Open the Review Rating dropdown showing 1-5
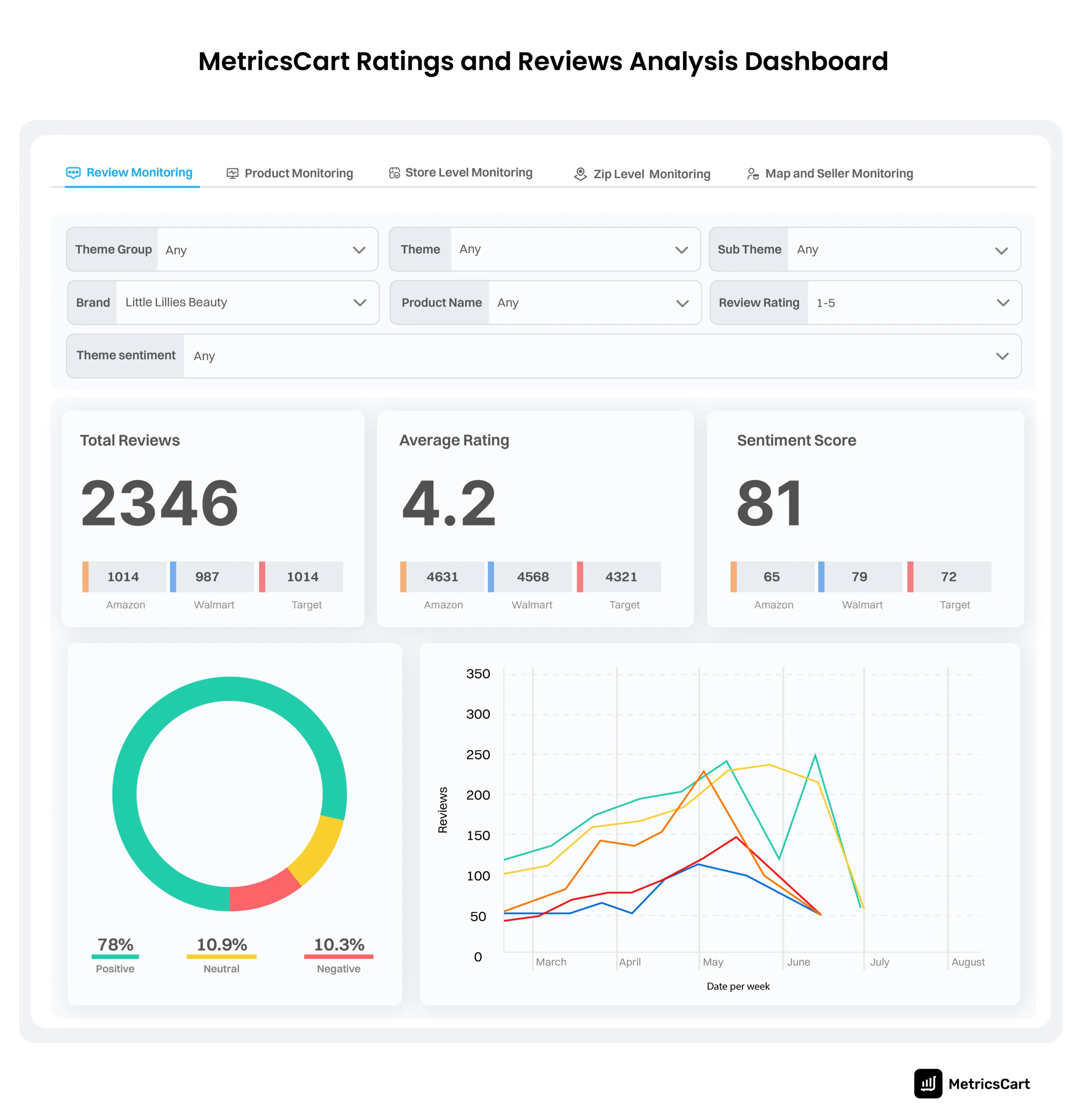This screenshot has height=1120, width=1087. click(x=866, y=302)
